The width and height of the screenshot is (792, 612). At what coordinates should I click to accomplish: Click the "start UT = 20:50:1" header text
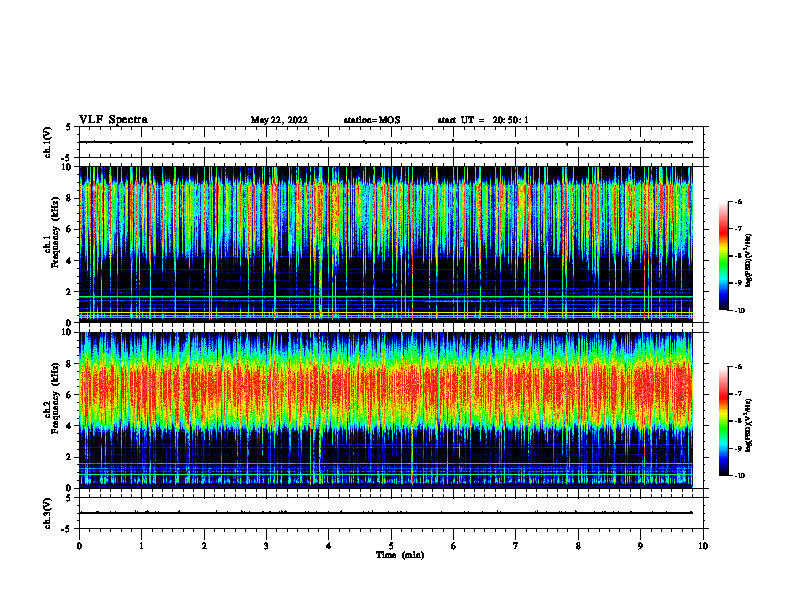click(483, 120)
